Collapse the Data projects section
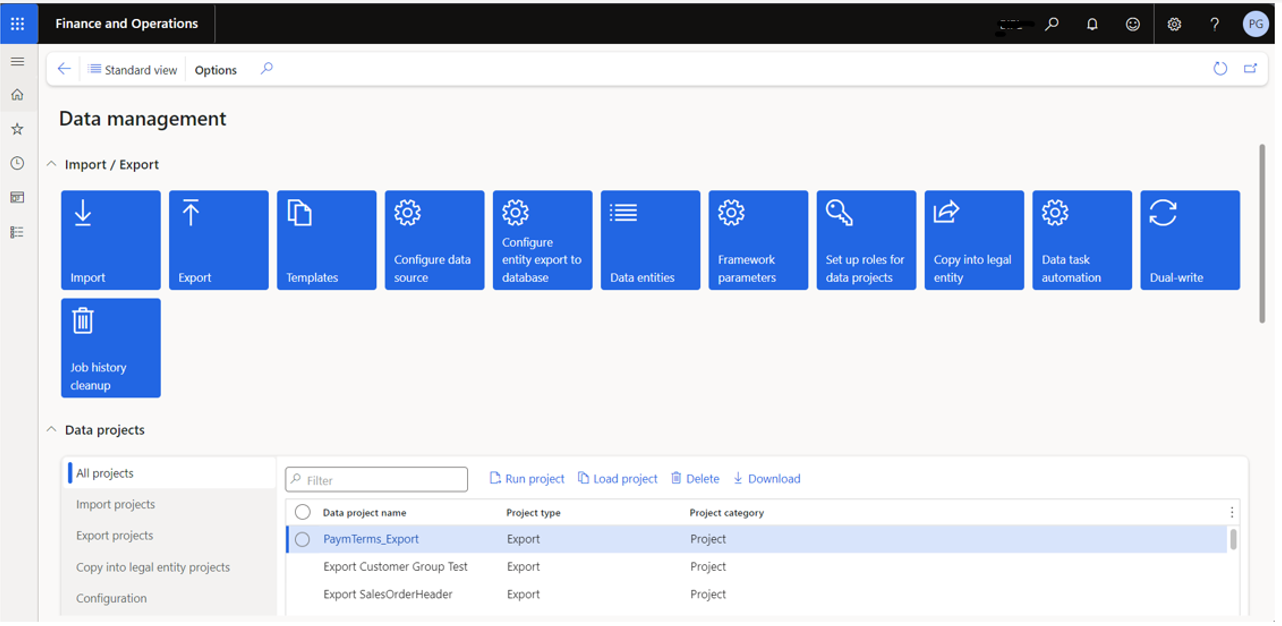 coord(52,430)
